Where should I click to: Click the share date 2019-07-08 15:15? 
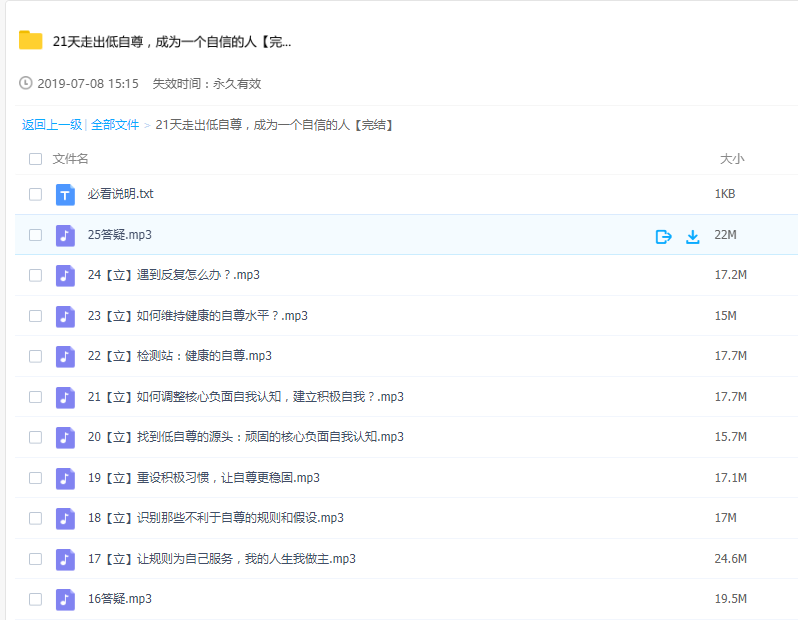pos(88,83)
